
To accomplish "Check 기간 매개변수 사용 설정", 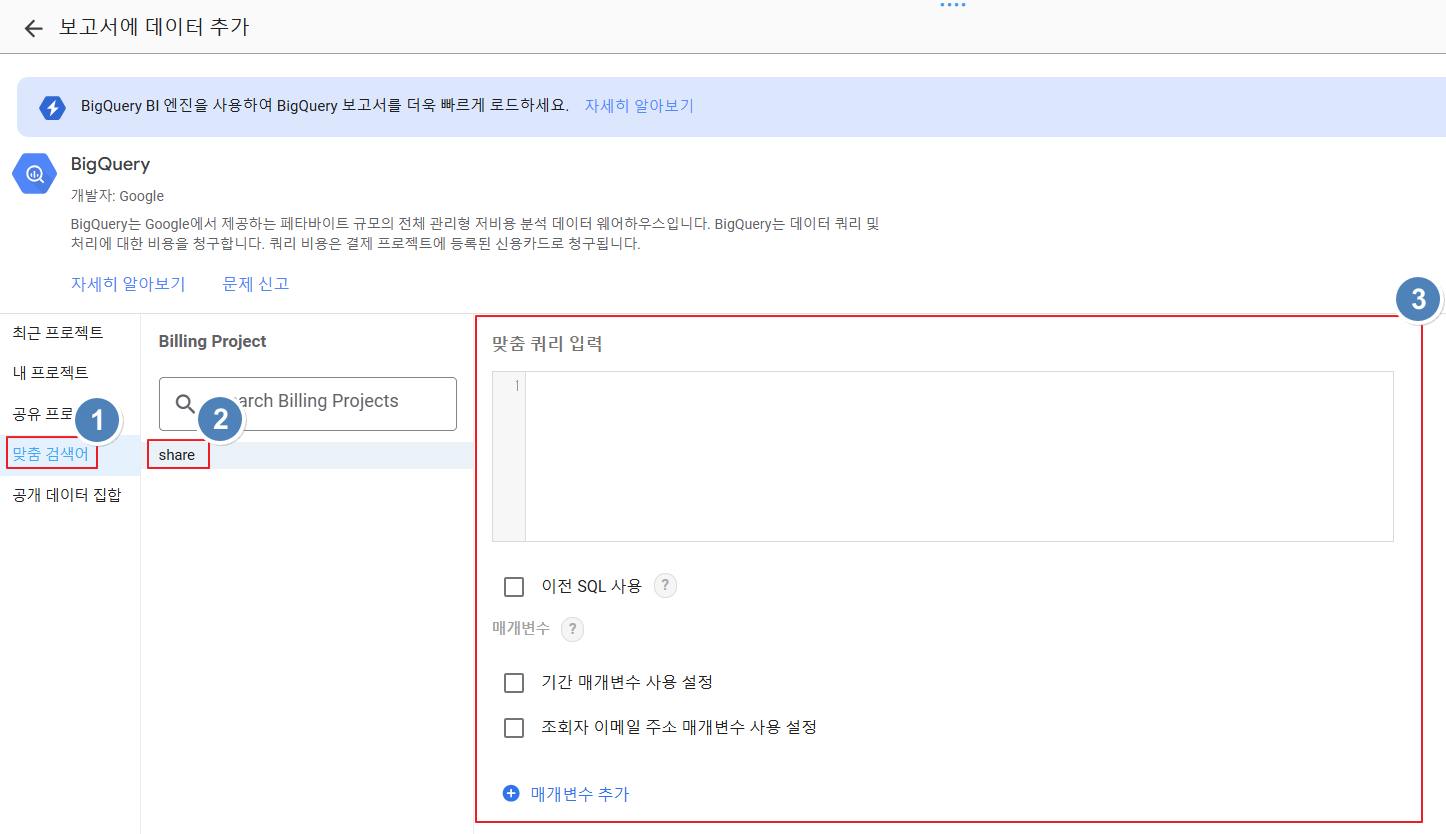I will [514, 683].
